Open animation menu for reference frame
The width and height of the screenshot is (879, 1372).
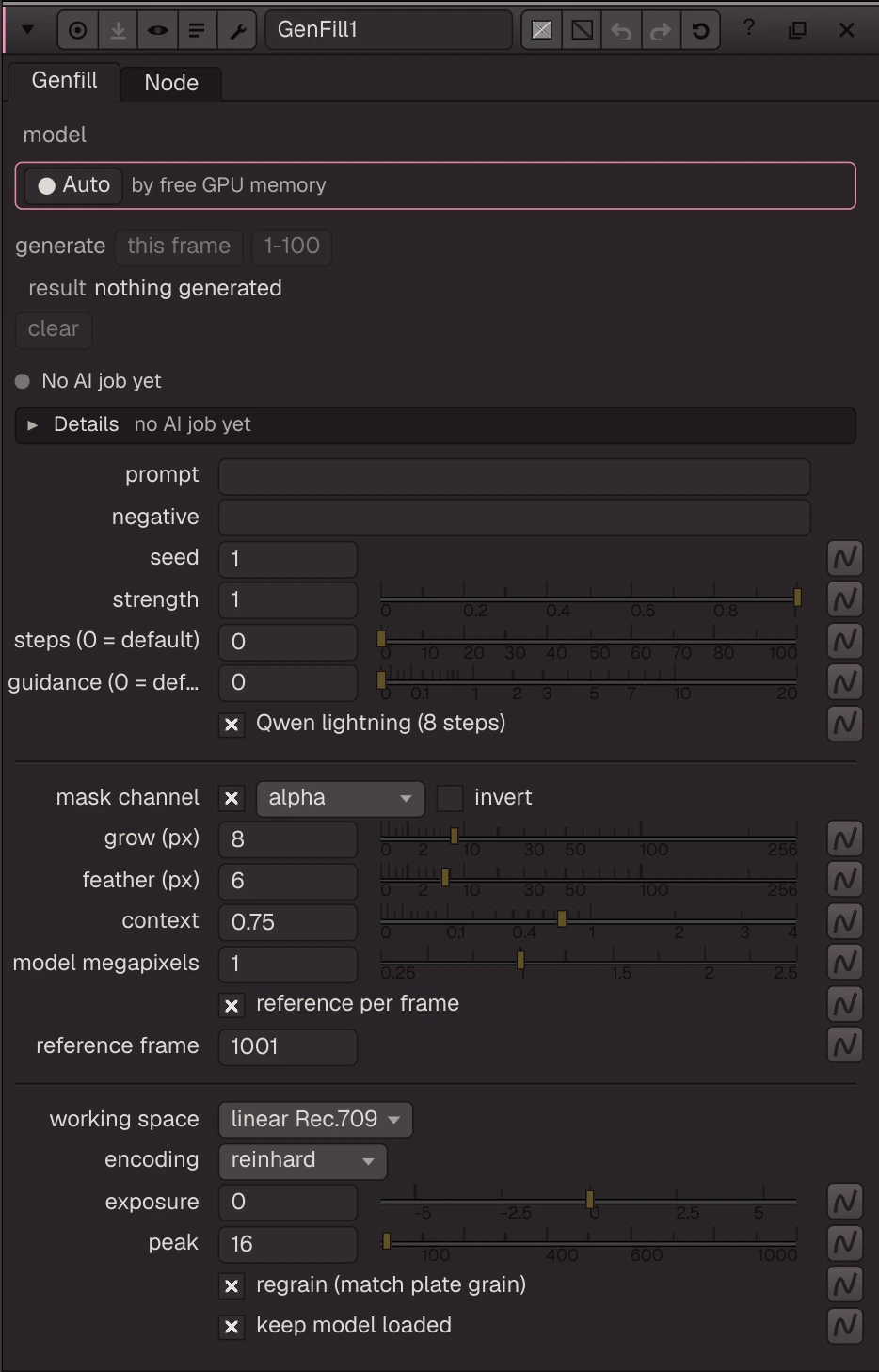pyautogui.click(x=845, y=1045)
